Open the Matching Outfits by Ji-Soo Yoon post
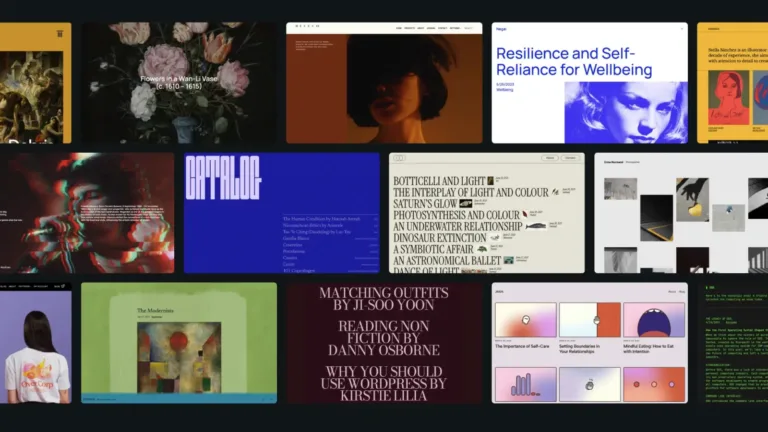Viewport: 768px width, 432px height. tap(384, 299)
